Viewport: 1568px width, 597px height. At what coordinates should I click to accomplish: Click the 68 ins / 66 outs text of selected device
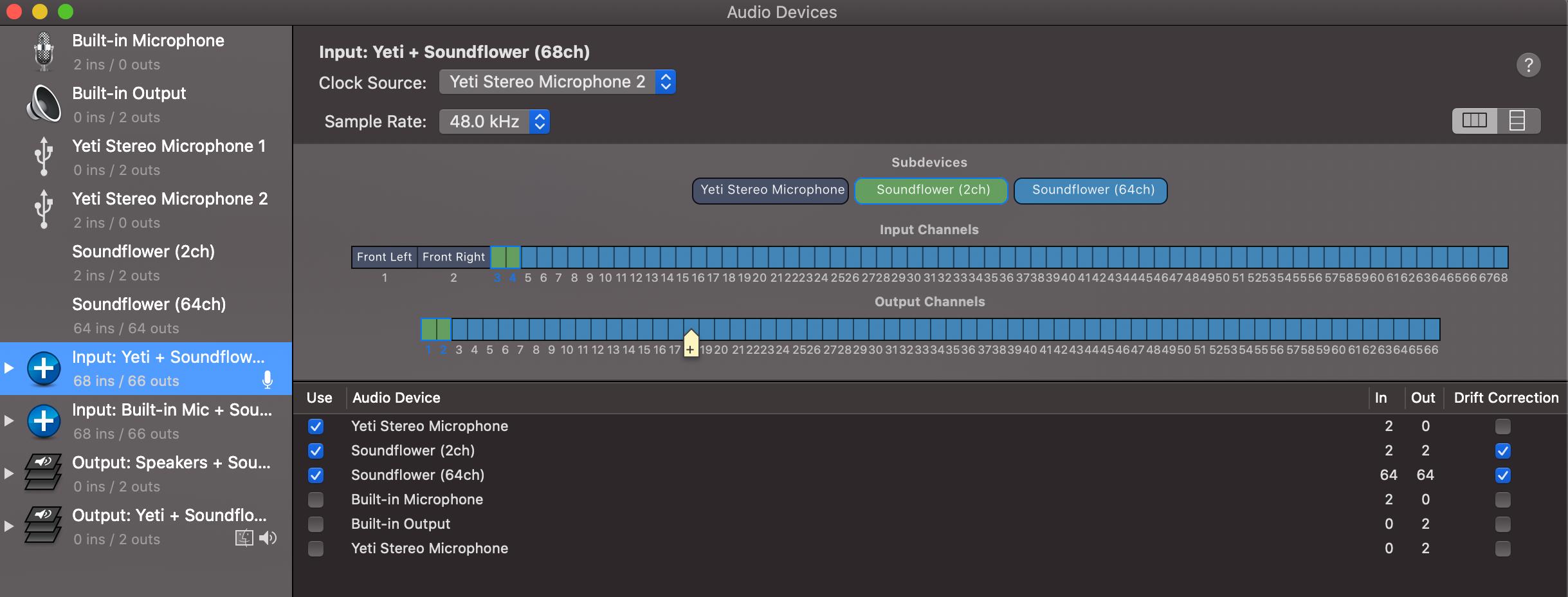[126, 381]
